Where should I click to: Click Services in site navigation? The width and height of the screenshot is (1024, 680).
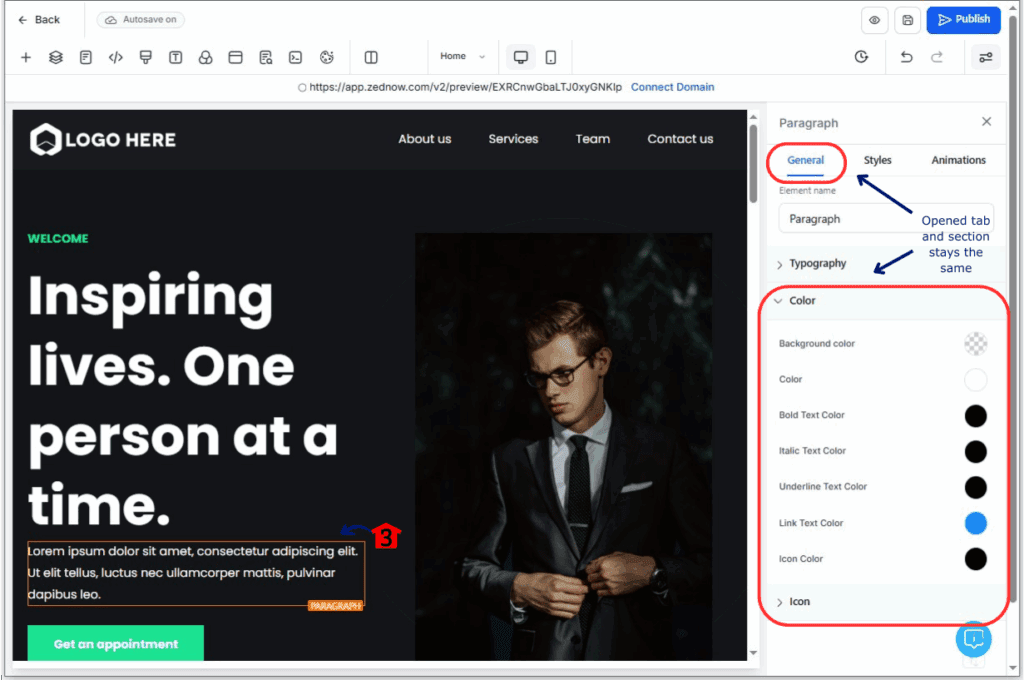pos(513,139)
